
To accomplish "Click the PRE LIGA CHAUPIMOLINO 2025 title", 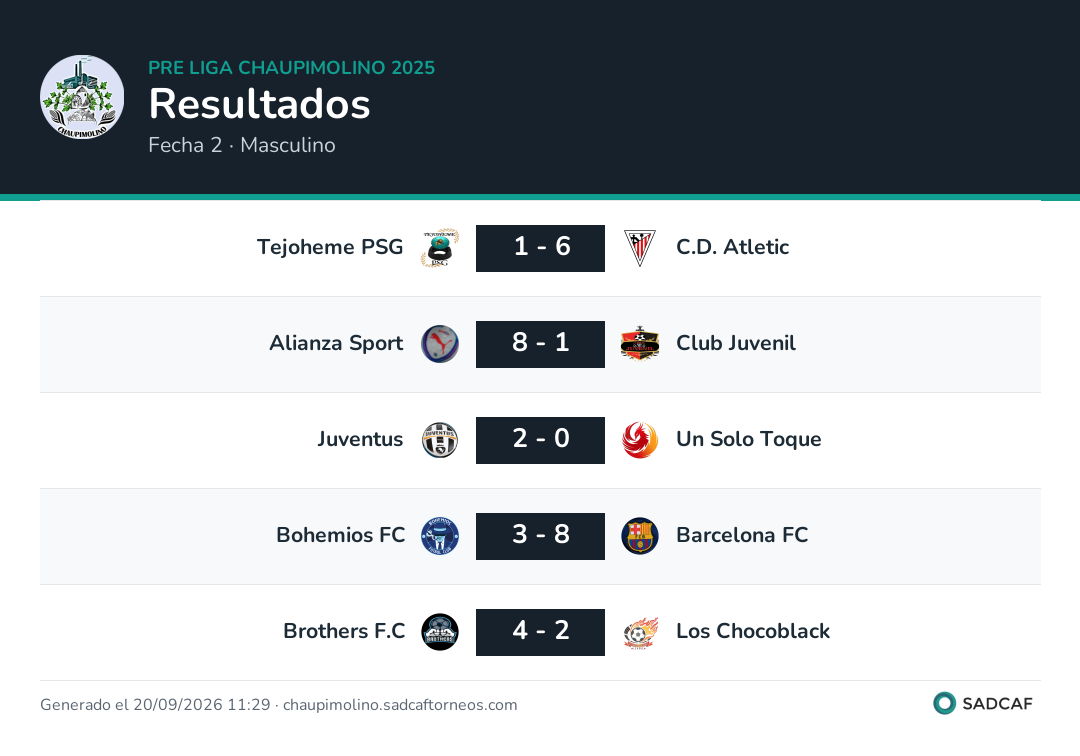I will [x=292, y=67].
